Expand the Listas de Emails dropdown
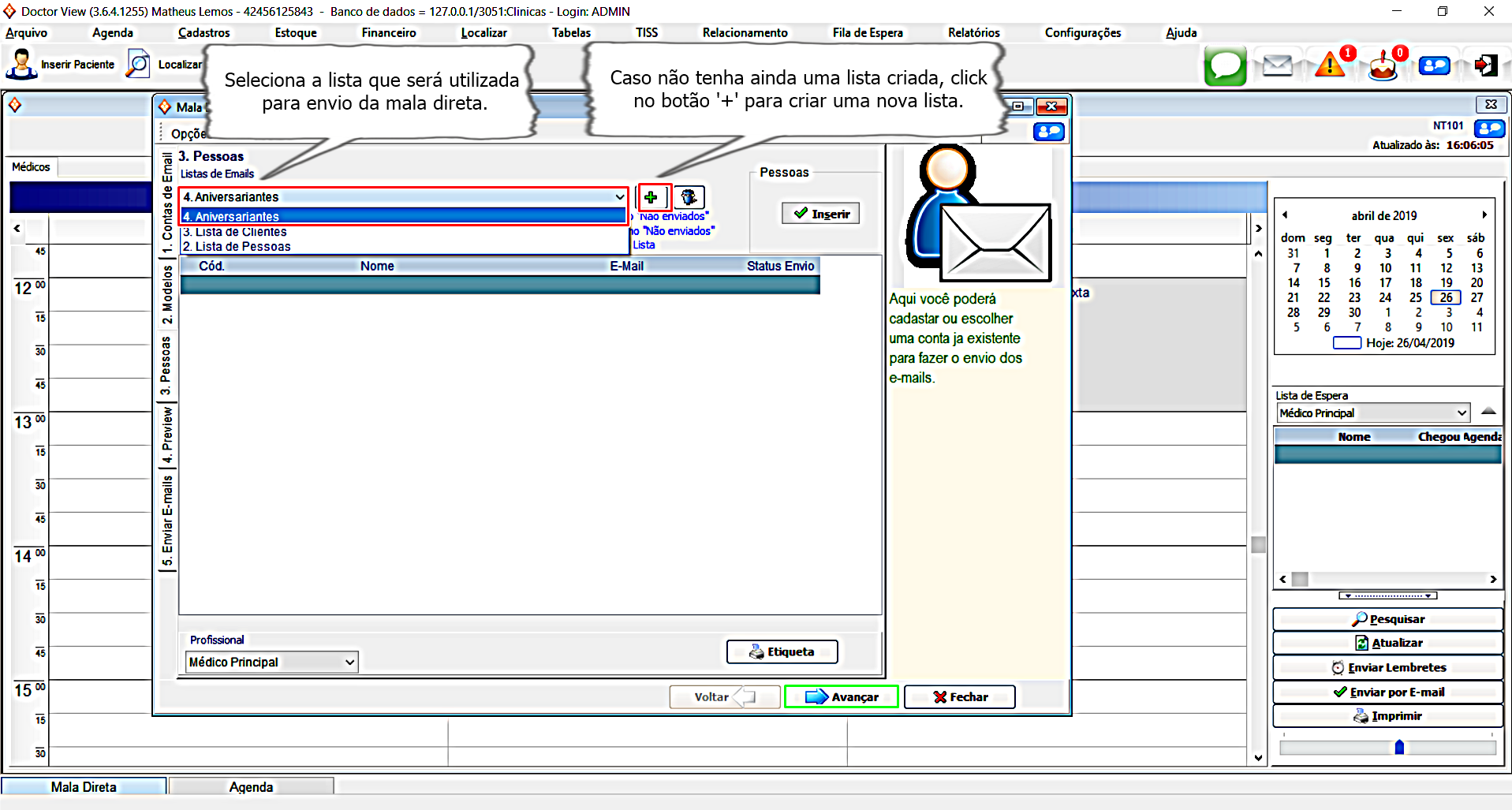 click(x=619, y=197)
